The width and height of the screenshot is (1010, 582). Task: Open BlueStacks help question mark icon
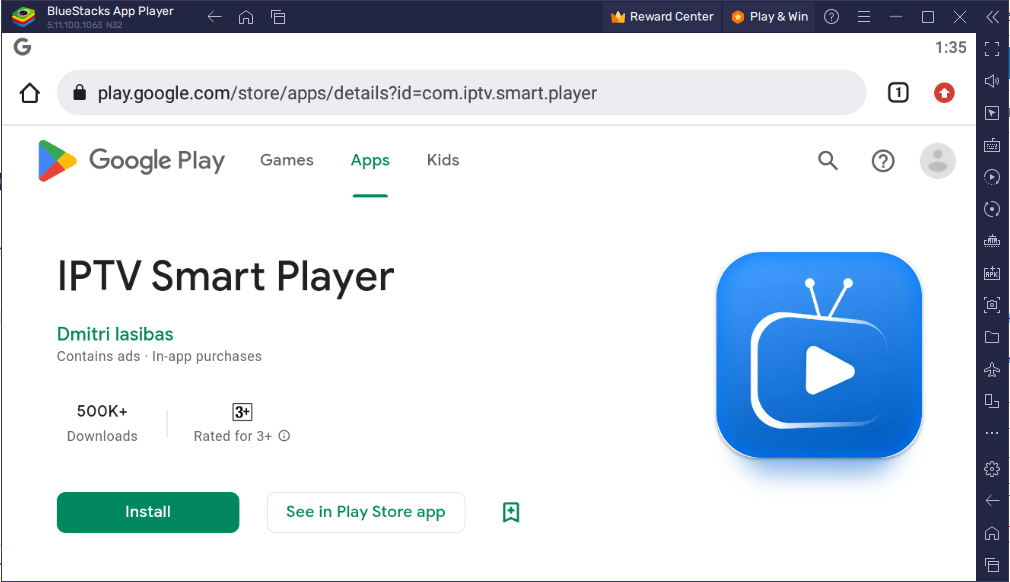(x=832, y=17)
